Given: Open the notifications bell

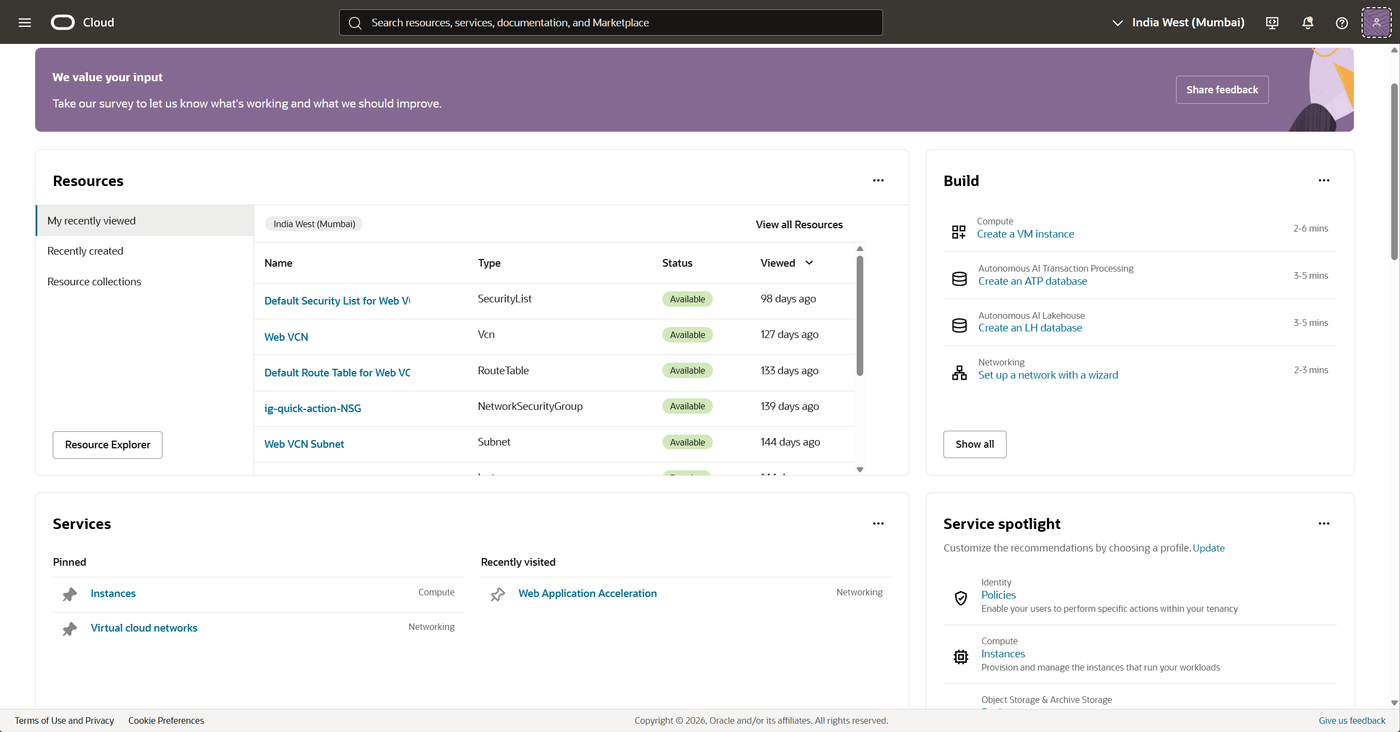Looking at the screenshot, I should [1307, 22].
